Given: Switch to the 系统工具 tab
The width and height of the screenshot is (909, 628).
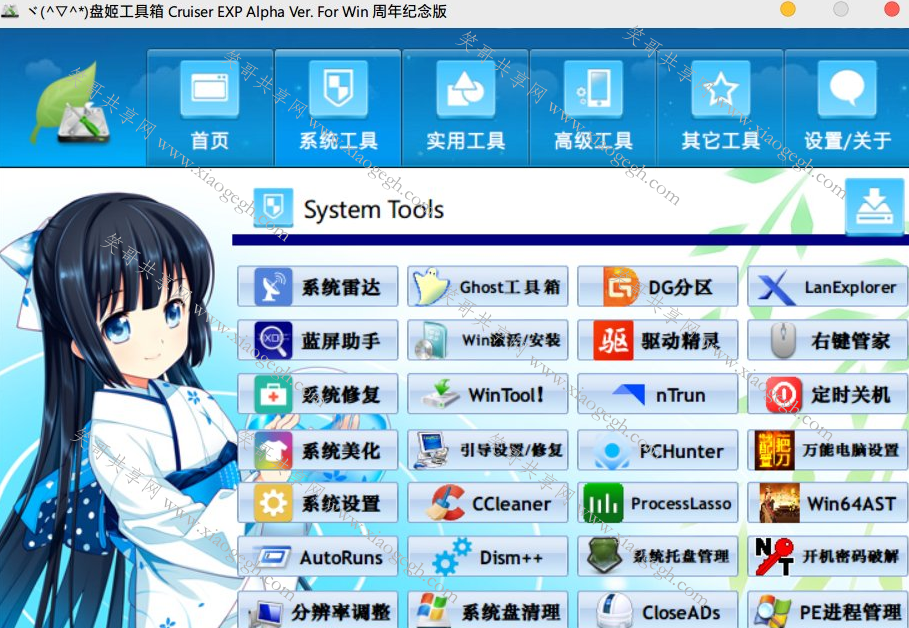Looking at the screenshot, I should click(338, 107).
